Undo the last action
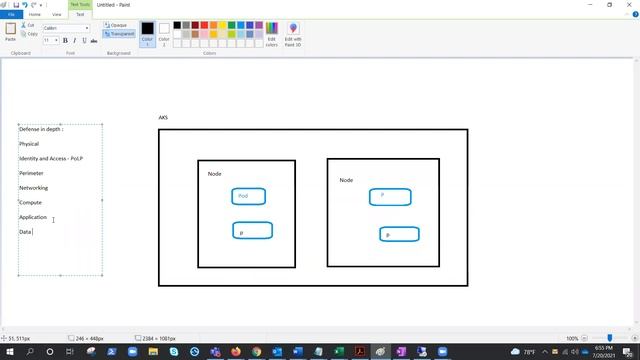The width and height of the screenshot is (640, 360). (x=25, y=5)
